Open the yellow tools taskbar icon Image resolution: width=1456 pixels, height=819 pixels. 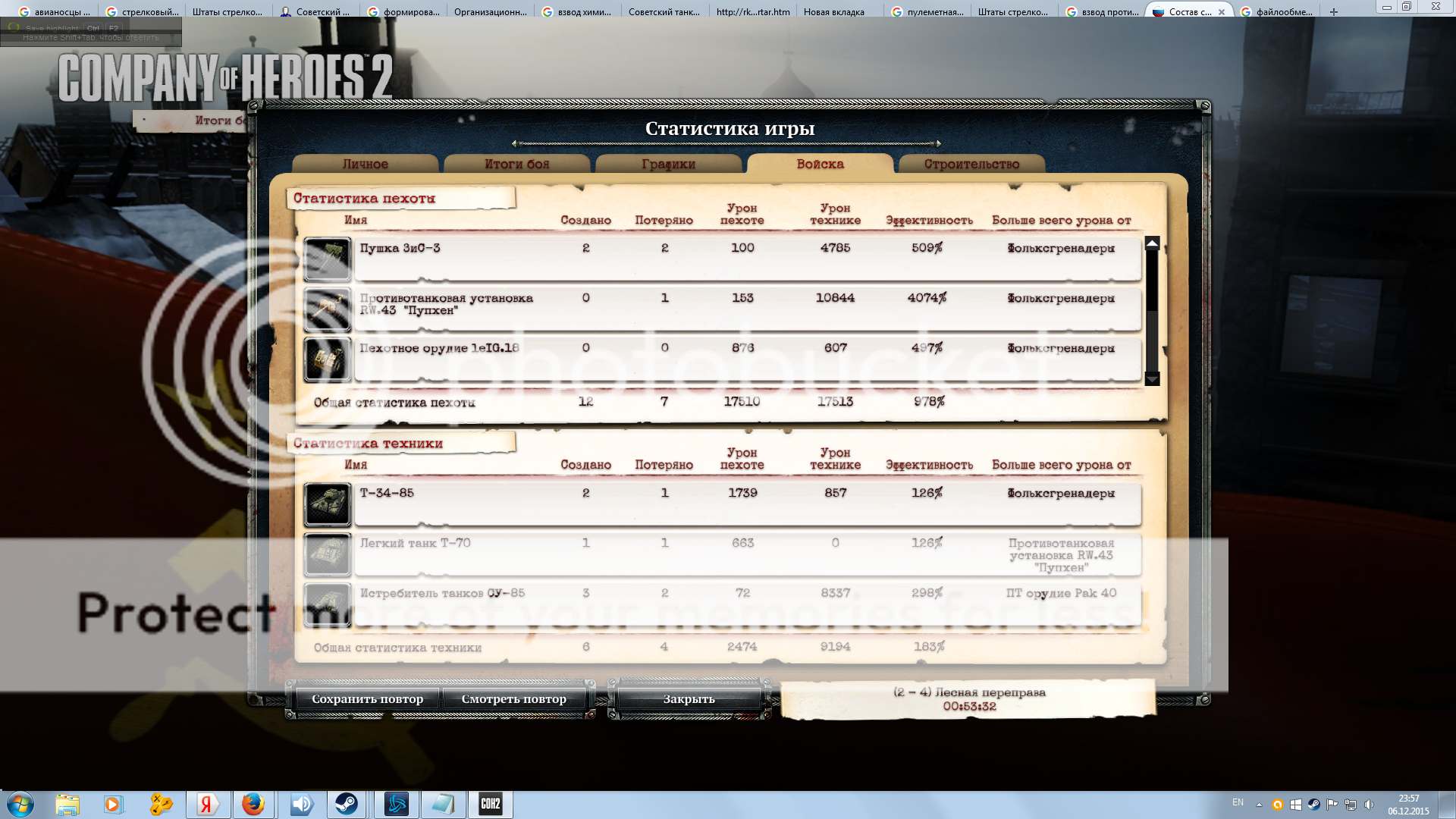161,805
